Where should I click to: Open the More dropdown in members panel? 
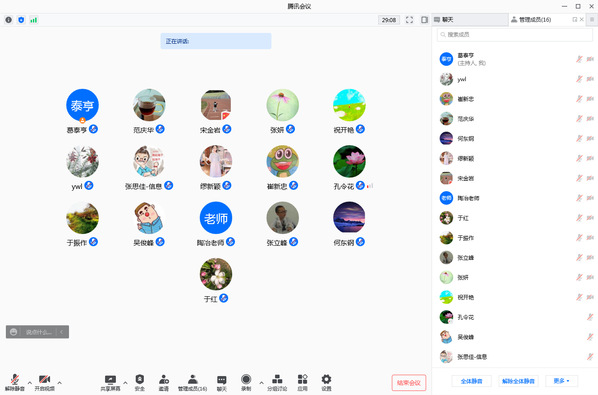pyautogui.click(x=561, y=381)
